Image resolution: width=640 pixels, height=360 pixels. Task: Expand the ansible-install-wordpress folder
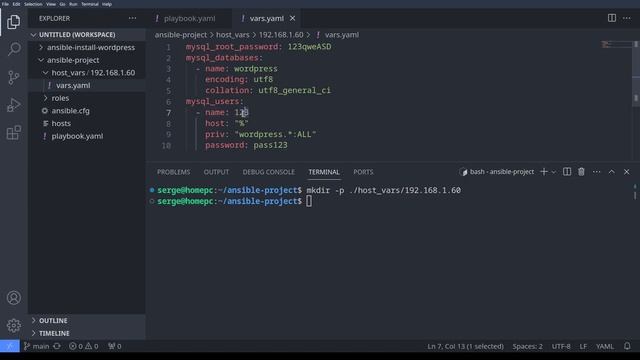tap(87, 47)
